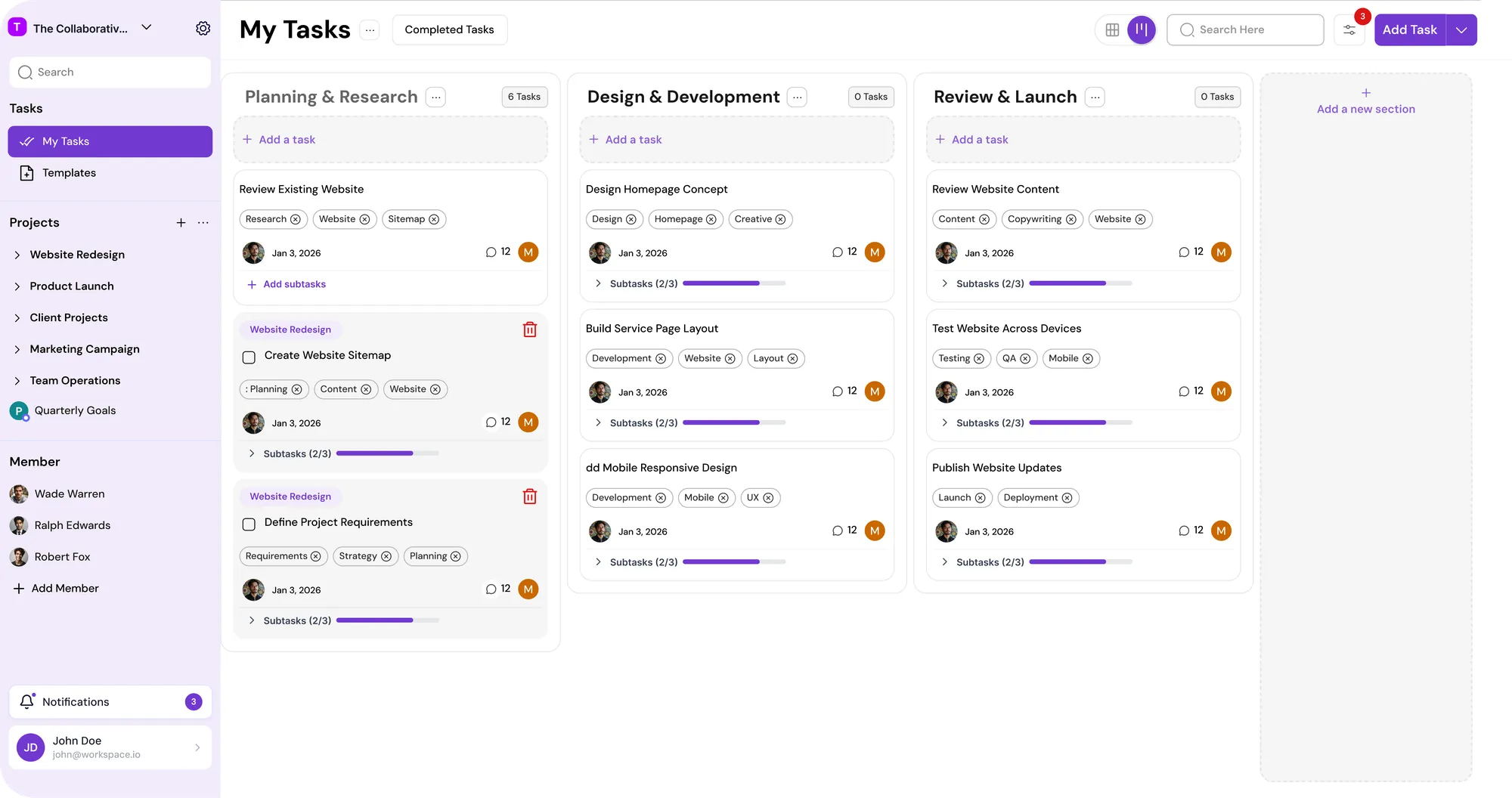Open workspace settings gear icon

(x=203, y=28)
